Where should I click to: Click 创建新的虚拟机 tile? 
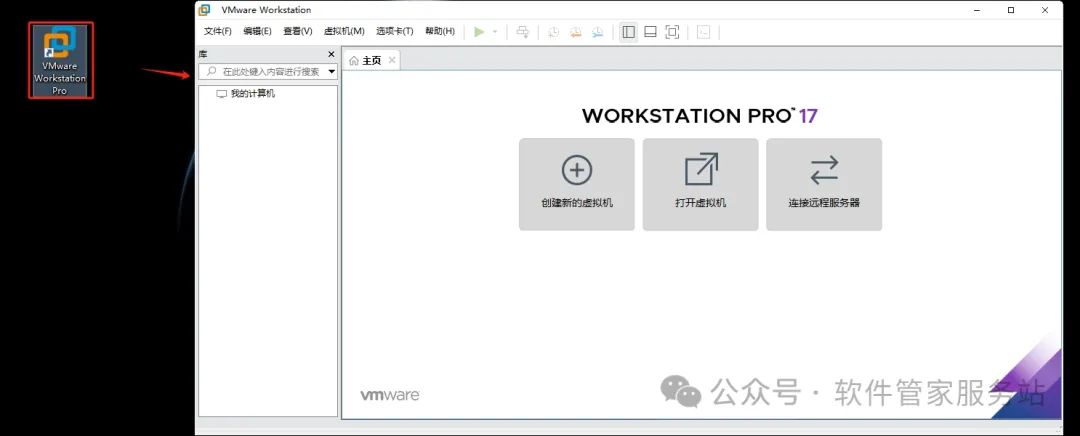pos(577,184)
